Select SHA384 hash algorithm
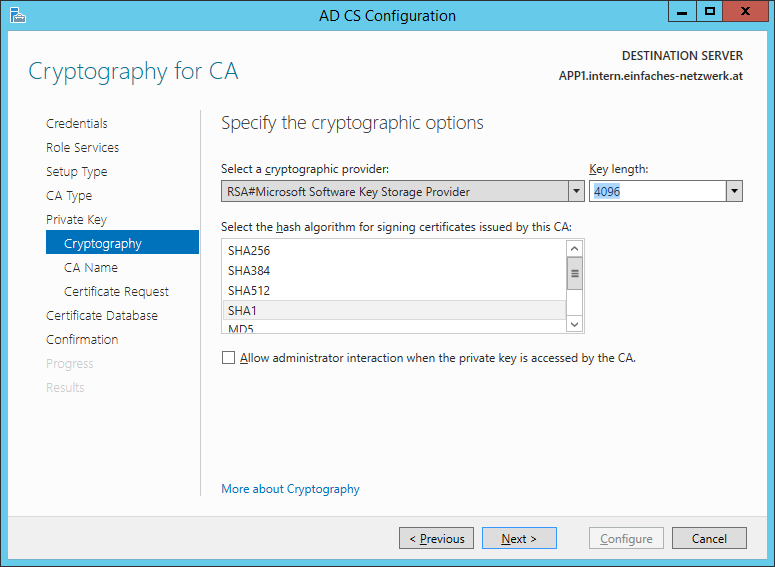 point(249,271)
